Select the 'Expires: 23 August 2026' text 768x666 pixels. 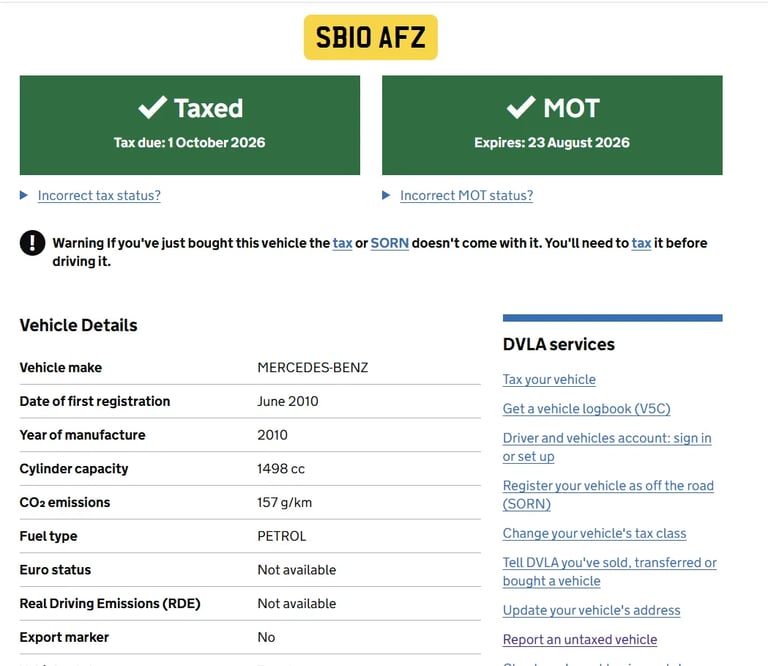tap(552, 143)
